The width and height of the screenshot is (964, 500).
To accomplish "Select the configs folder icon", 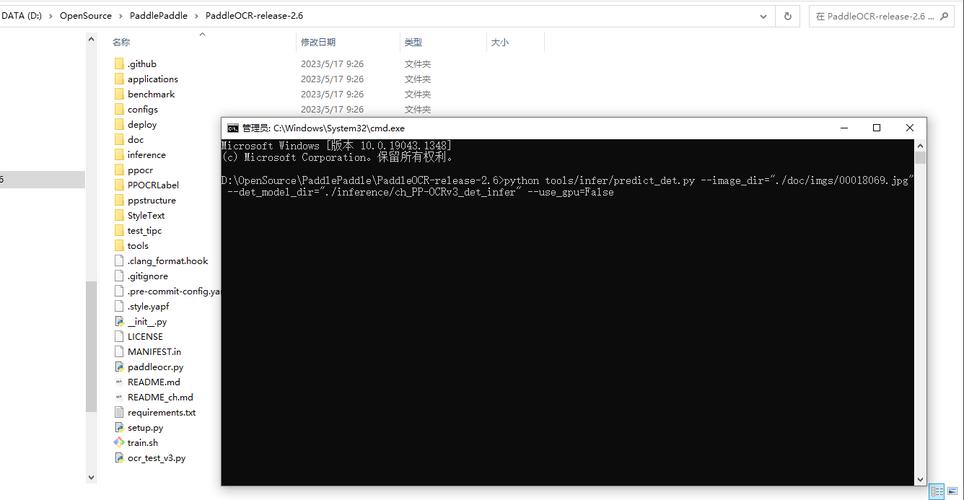I will point(119,109).
